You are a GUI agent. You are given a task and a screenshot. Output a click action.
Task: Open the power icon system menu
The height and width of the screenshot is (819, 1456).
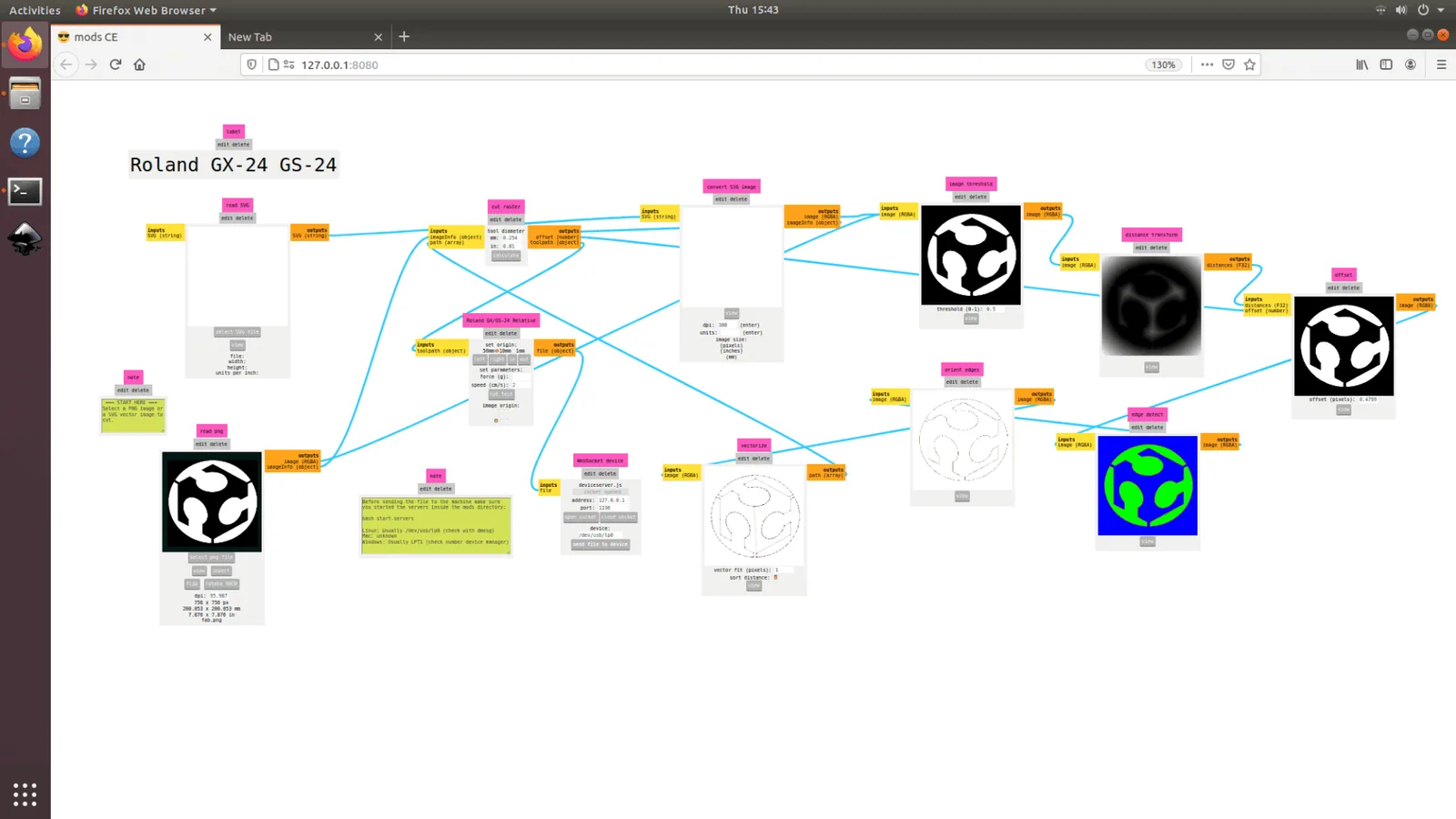pyautogui.click(x=1423, y=10)
